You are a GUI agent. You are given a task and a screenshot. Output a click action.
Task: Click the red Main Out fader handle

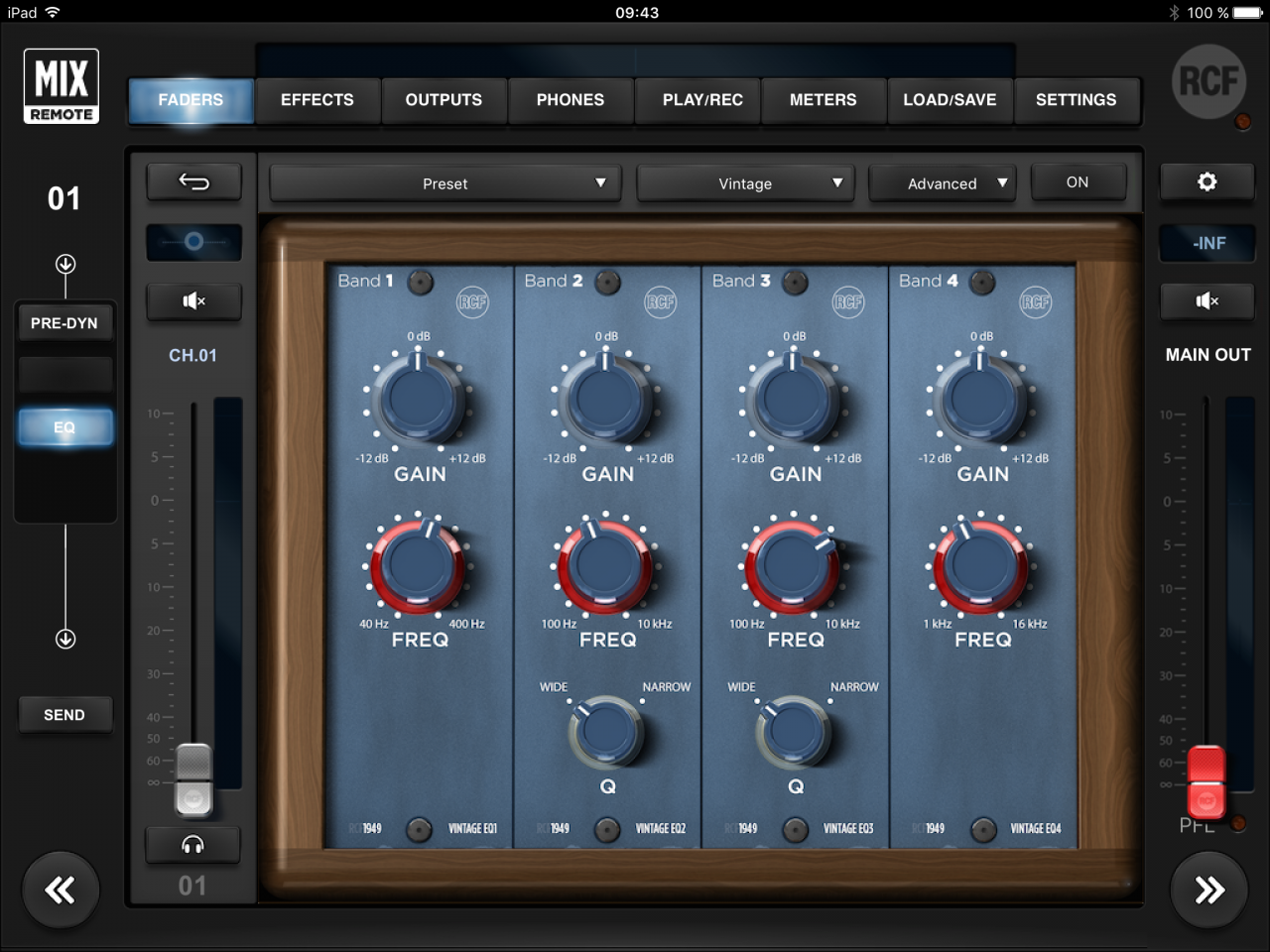point(1206,782)
